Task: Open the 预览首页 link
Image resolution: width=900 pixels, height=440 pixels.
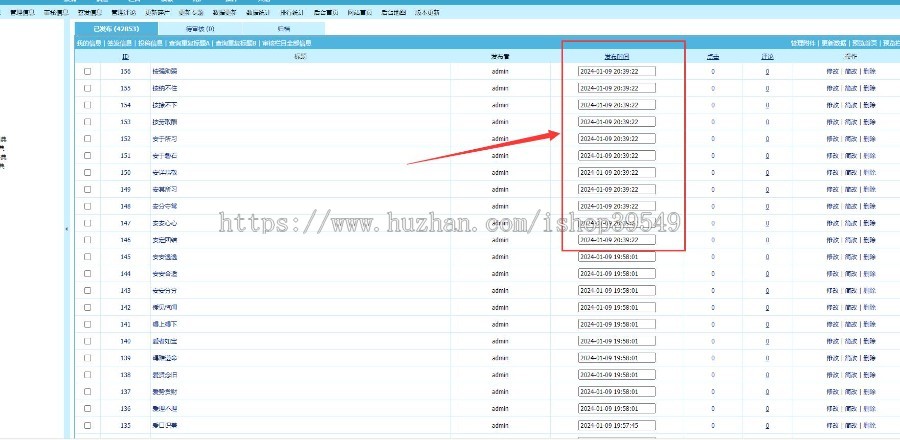Action: 864,43
